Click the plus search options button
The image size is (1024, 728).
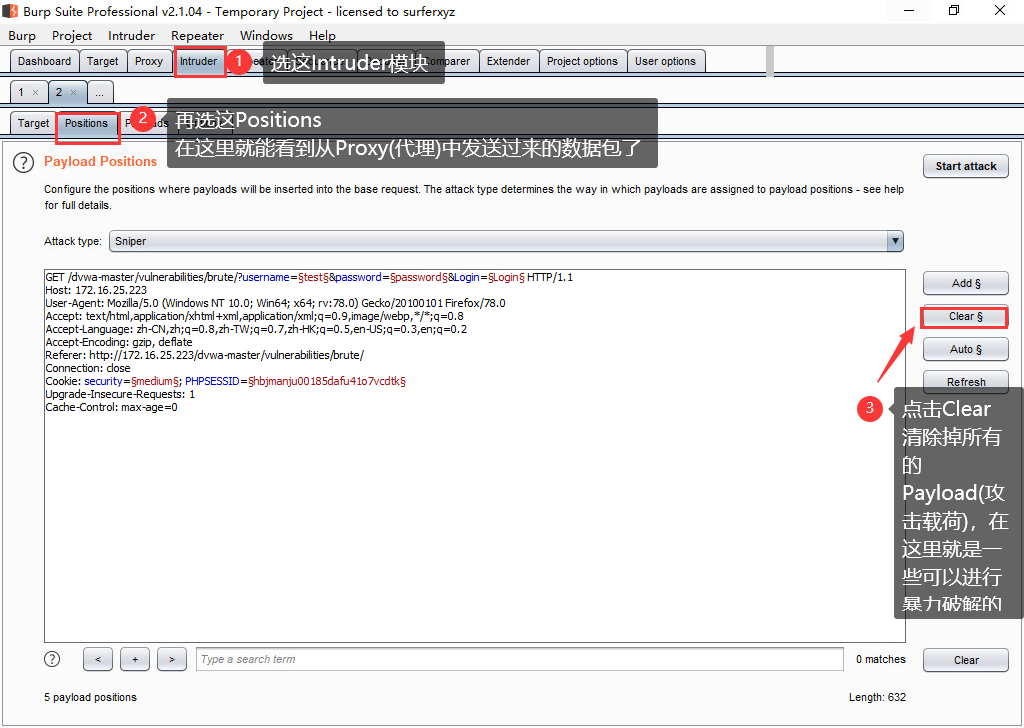tap(135, 659)
